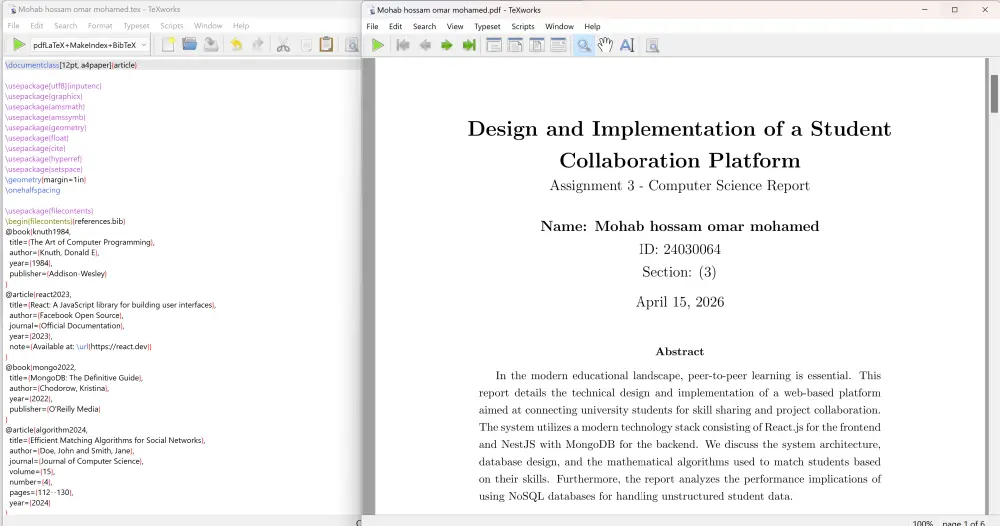Go to first page in PDF viewer

[403, 45]
